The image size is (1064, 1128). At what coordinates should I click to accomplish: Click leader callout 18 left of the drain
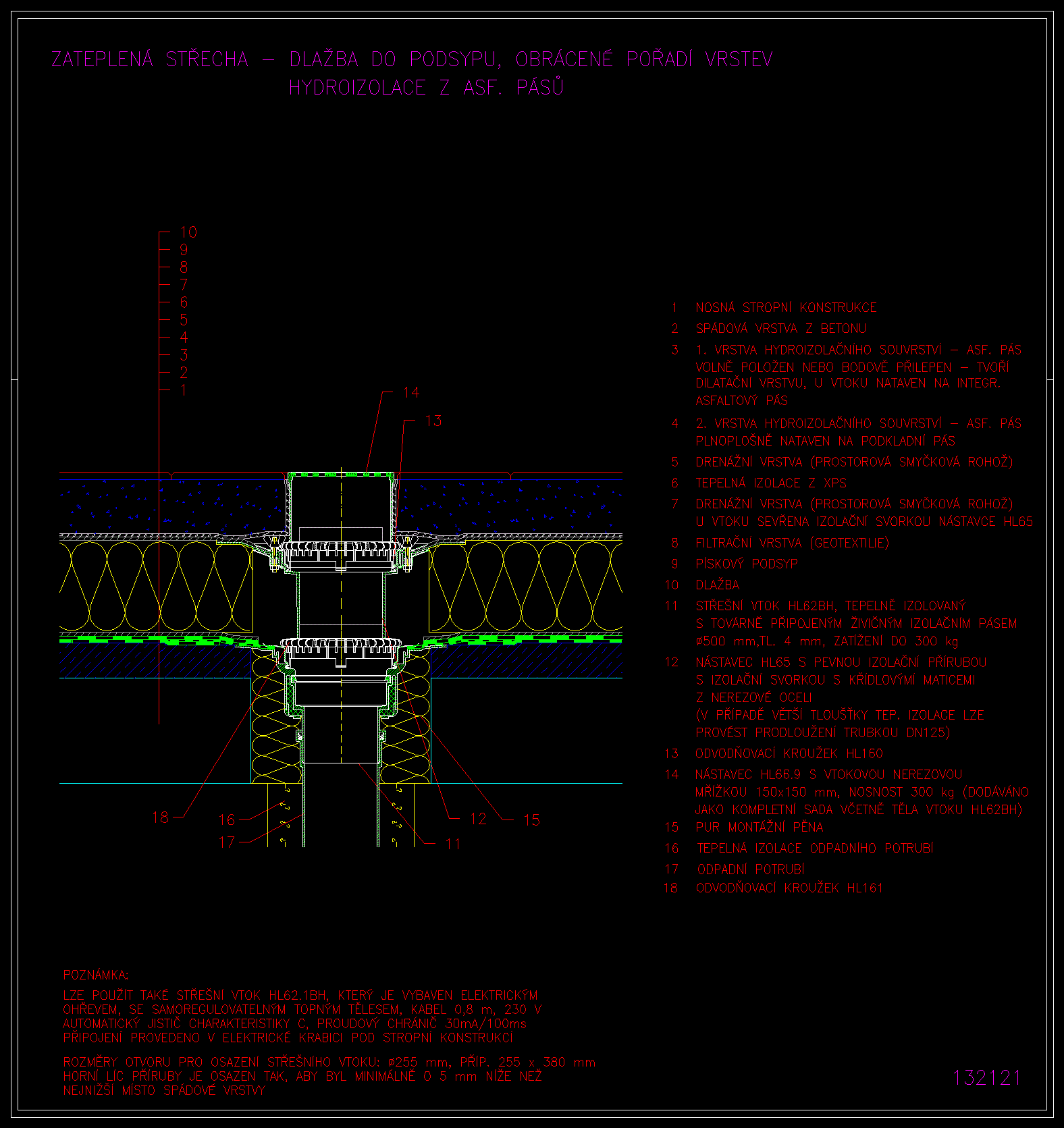pyautogui.click(x=161, y=817)
